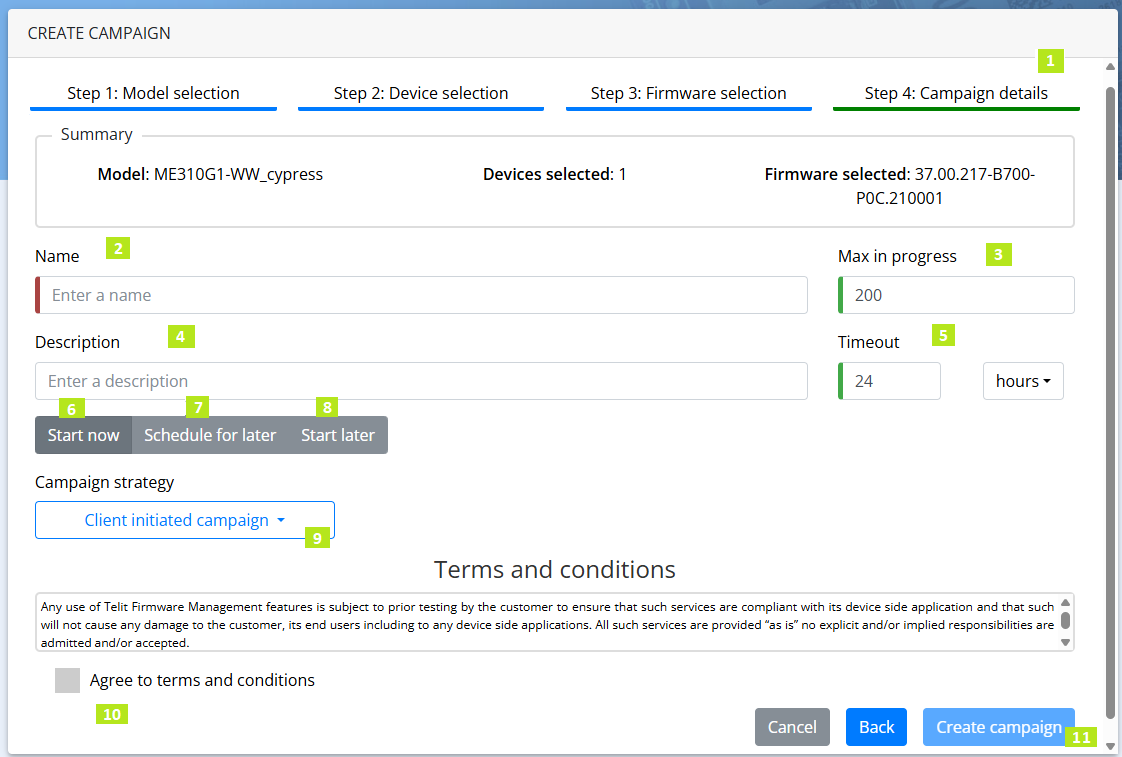Switch to Step 2: Device selection
1122x757 pixels.
tap(421, 93)
